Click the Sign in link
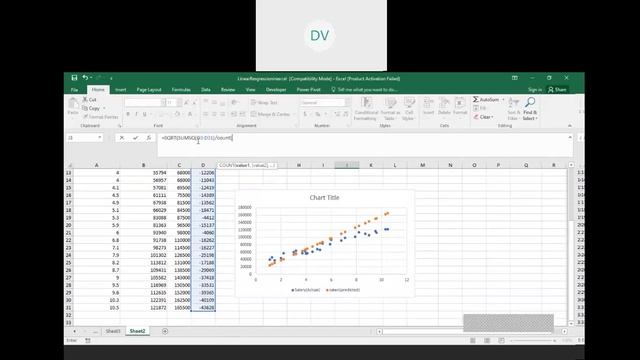Image resolution: width=640 pixels, height=360 pixels. tap(535, 90)
